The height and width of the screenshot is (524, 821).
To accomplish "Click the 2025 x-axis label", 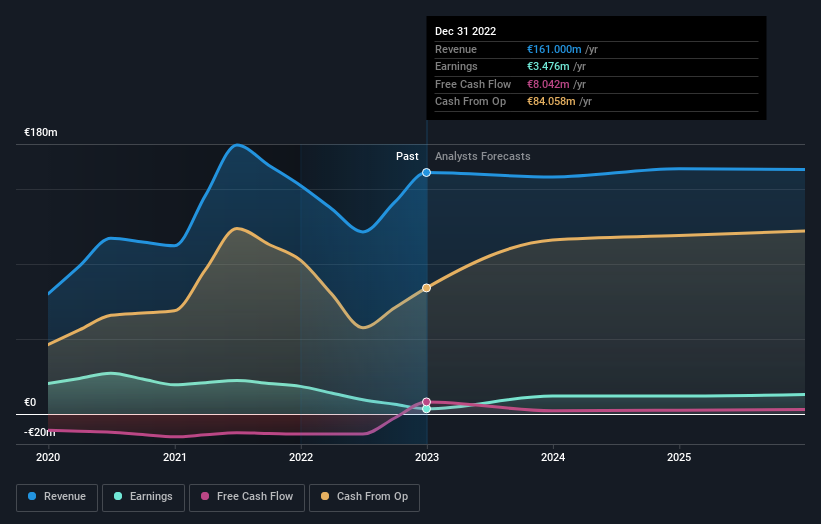I will pyautogui.click(x=679, y=458).
